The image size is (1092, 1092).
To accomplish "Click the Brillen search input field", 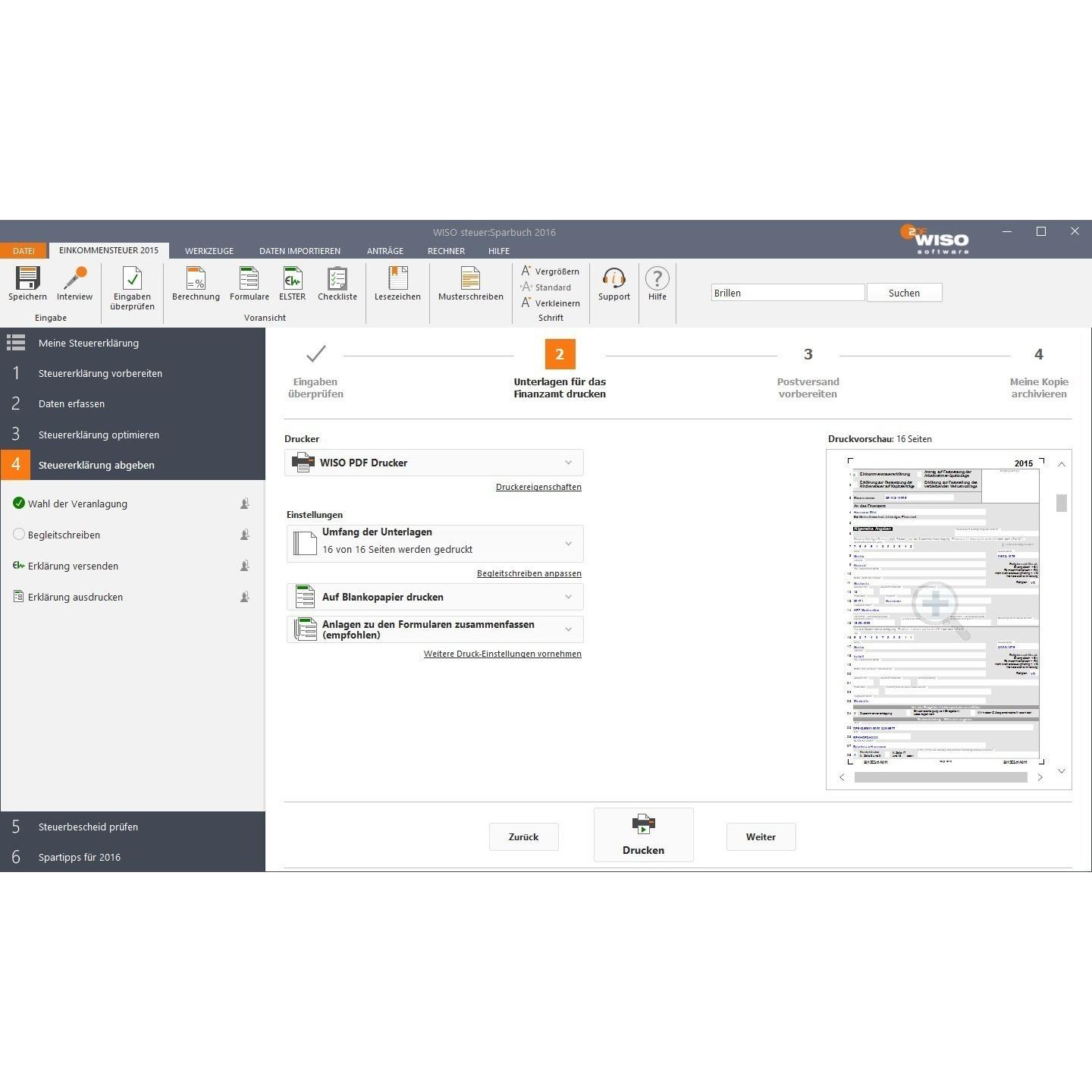I will 788,293.
